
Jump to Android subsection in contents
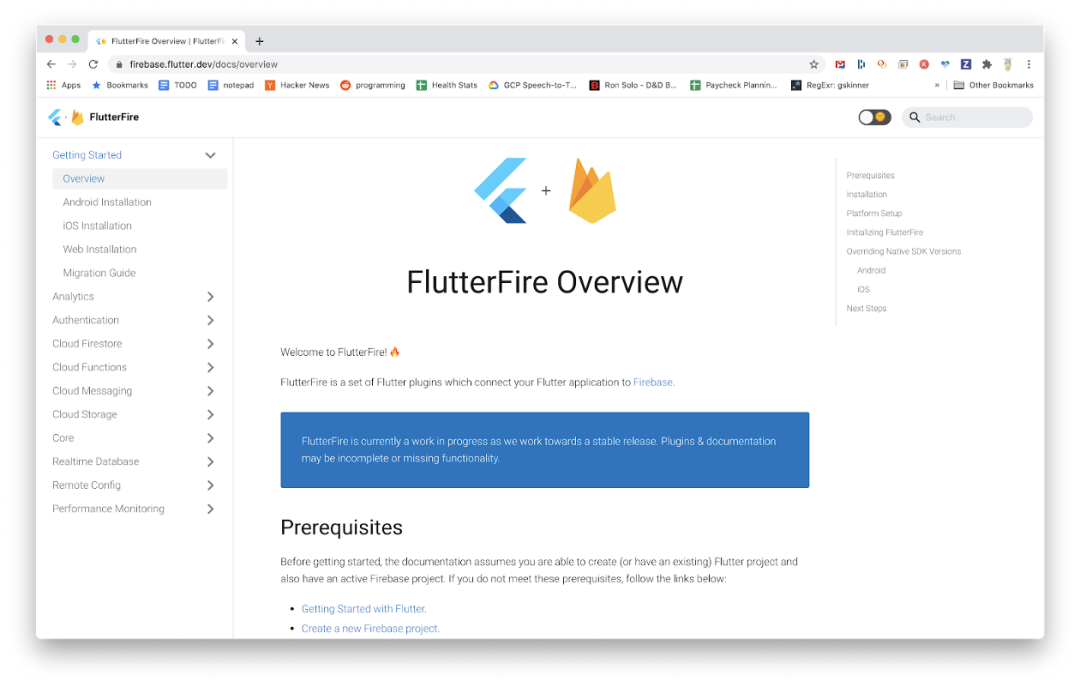[871, 270]
